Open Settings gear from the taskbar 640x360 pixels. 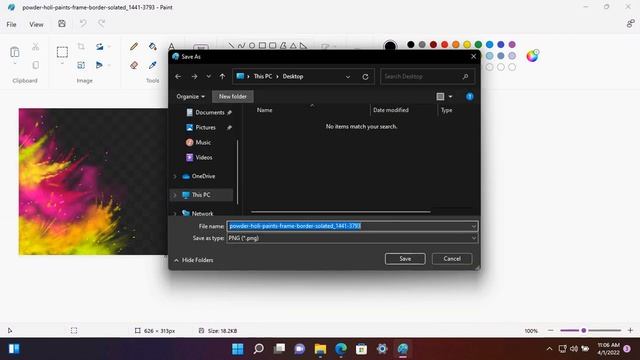(382, 349)
